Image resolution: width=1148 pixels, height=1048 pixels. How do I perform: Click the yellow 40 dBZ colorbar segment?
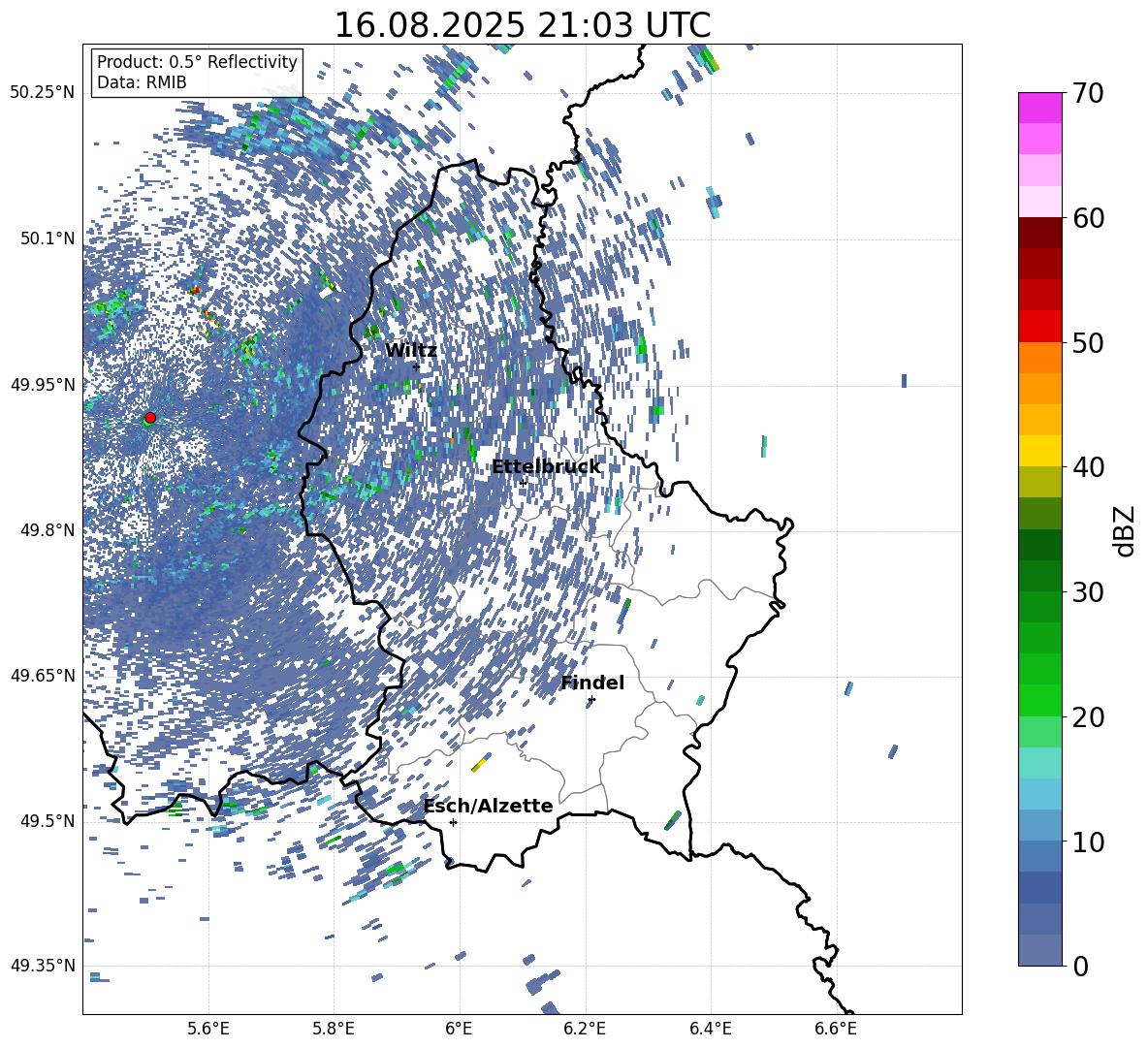coord(1039,451)
